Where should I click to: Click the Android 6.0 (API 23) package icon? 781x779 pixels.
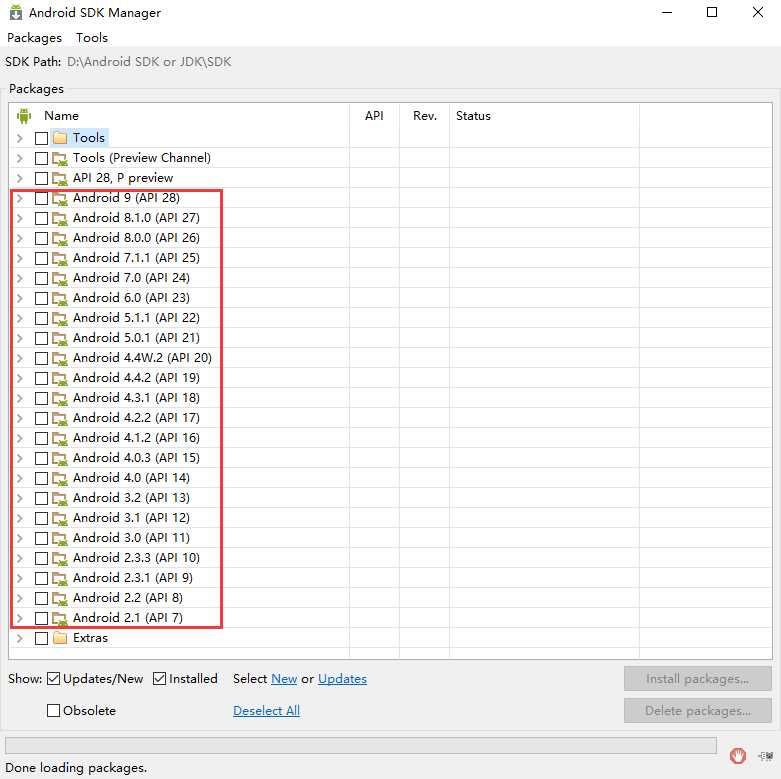[60, 298]
